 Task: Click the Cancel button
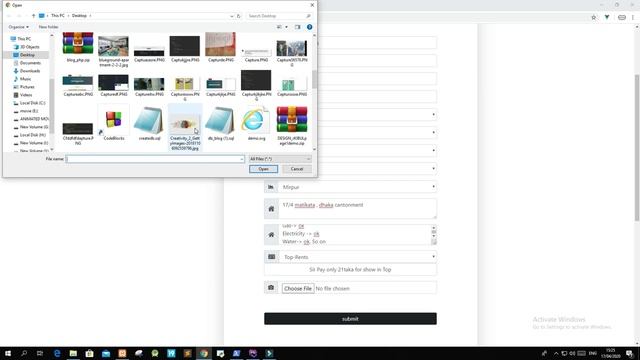pos(297,169)
